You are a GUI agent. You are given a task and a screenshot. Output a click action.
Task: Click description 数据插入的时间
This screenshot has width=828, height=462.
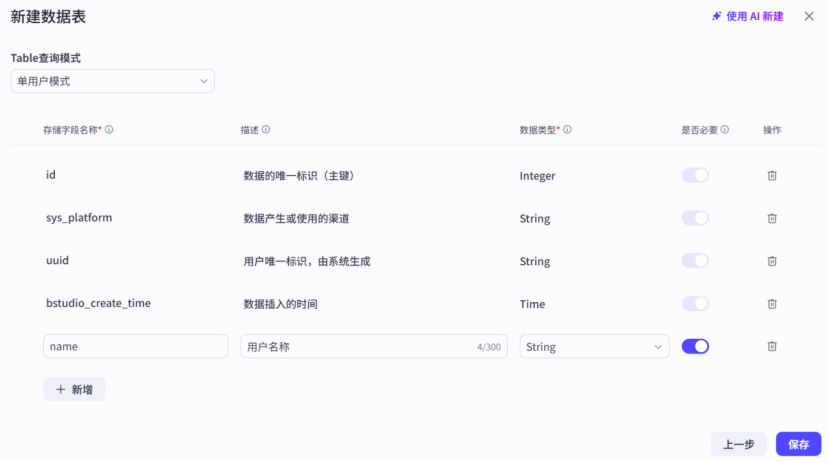click(280, 304)
